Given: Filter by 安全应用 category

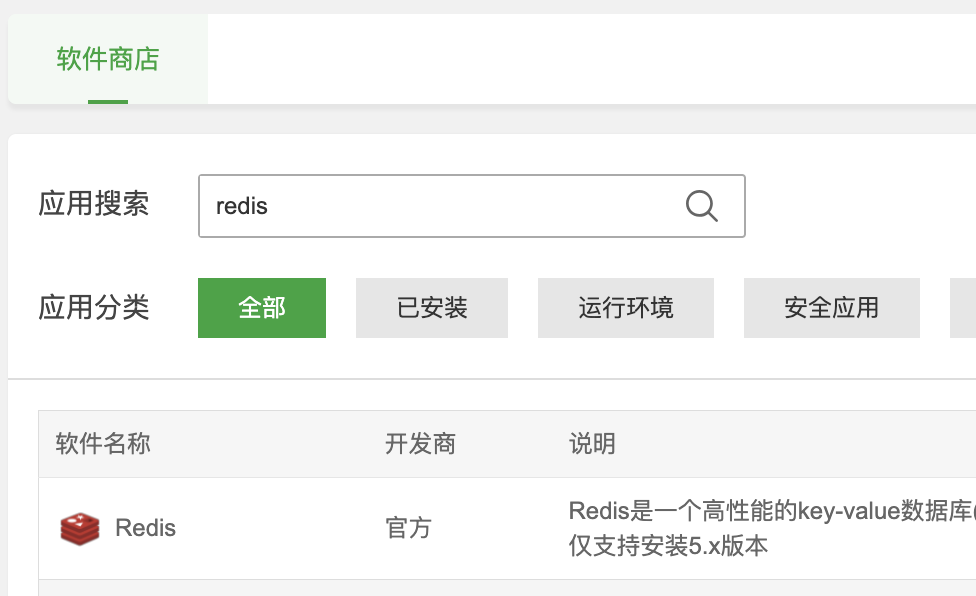Looking at the screenshot, I should pos(832,308).
